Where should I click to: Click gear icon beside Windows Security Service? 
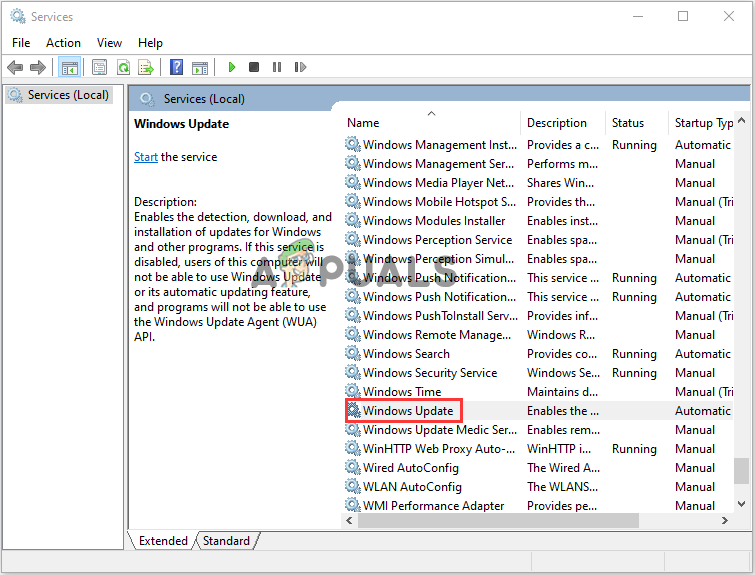coord(353,372)
